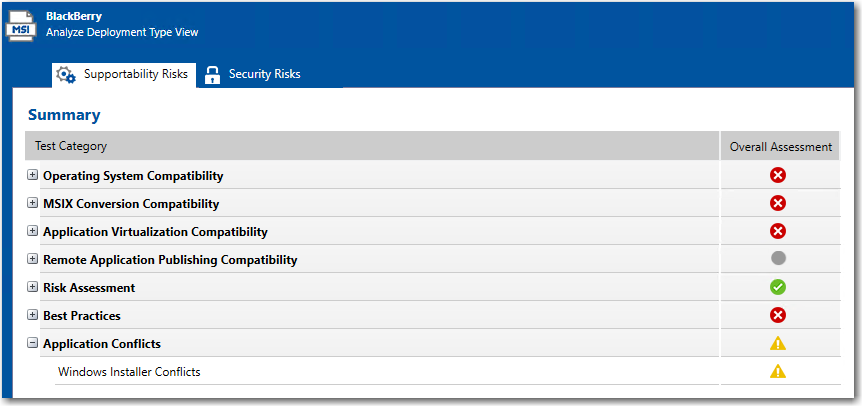
Task: Expand the Risk Assessment category
Action: (x=33, y=288)
